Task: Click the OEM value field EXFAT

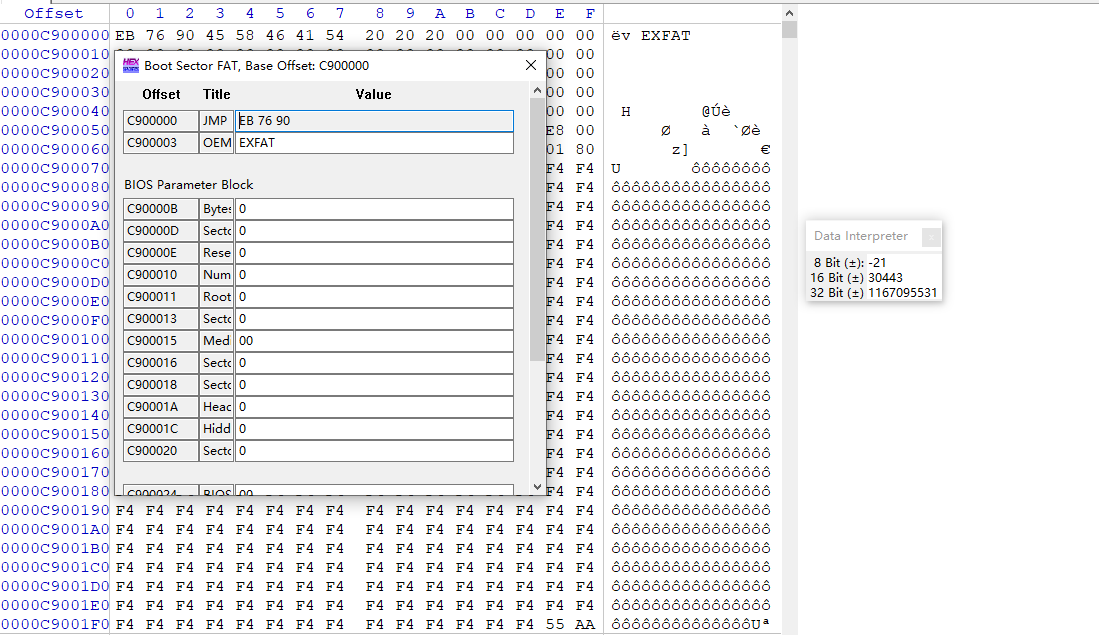Action: tap(374, 142)
